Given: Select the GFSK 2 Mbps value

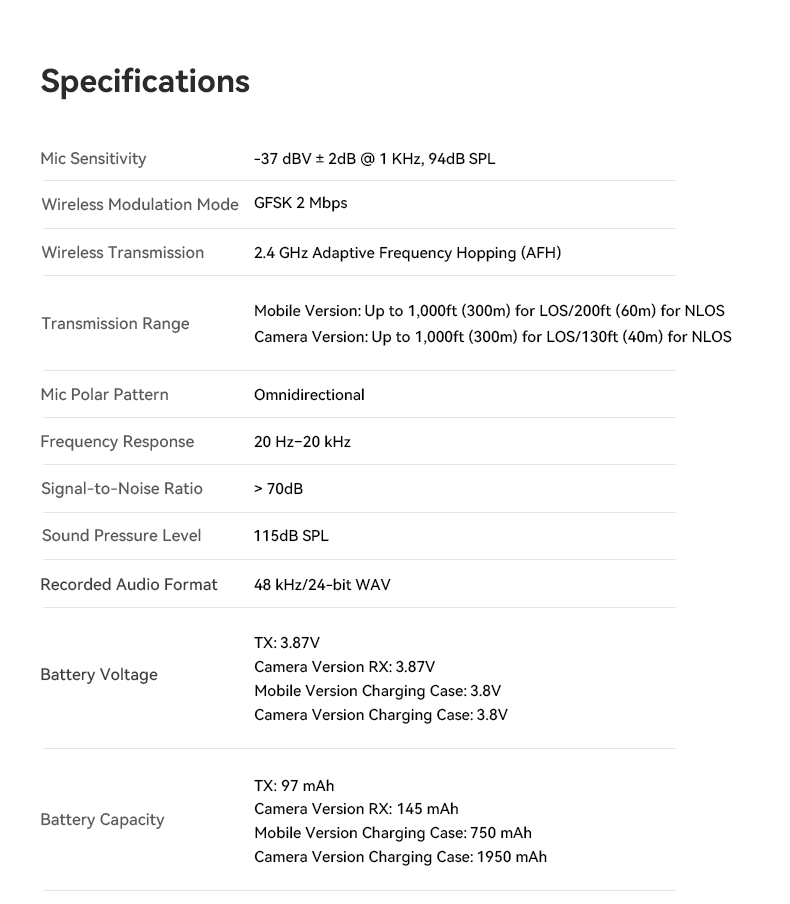Looking at the screenshot, I should 300,203.
